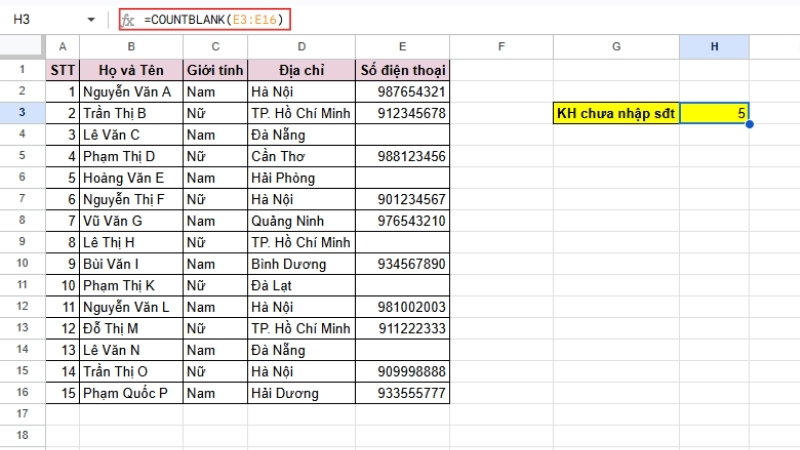Click cell 'Hoàng Văn E'

point(131,178)
